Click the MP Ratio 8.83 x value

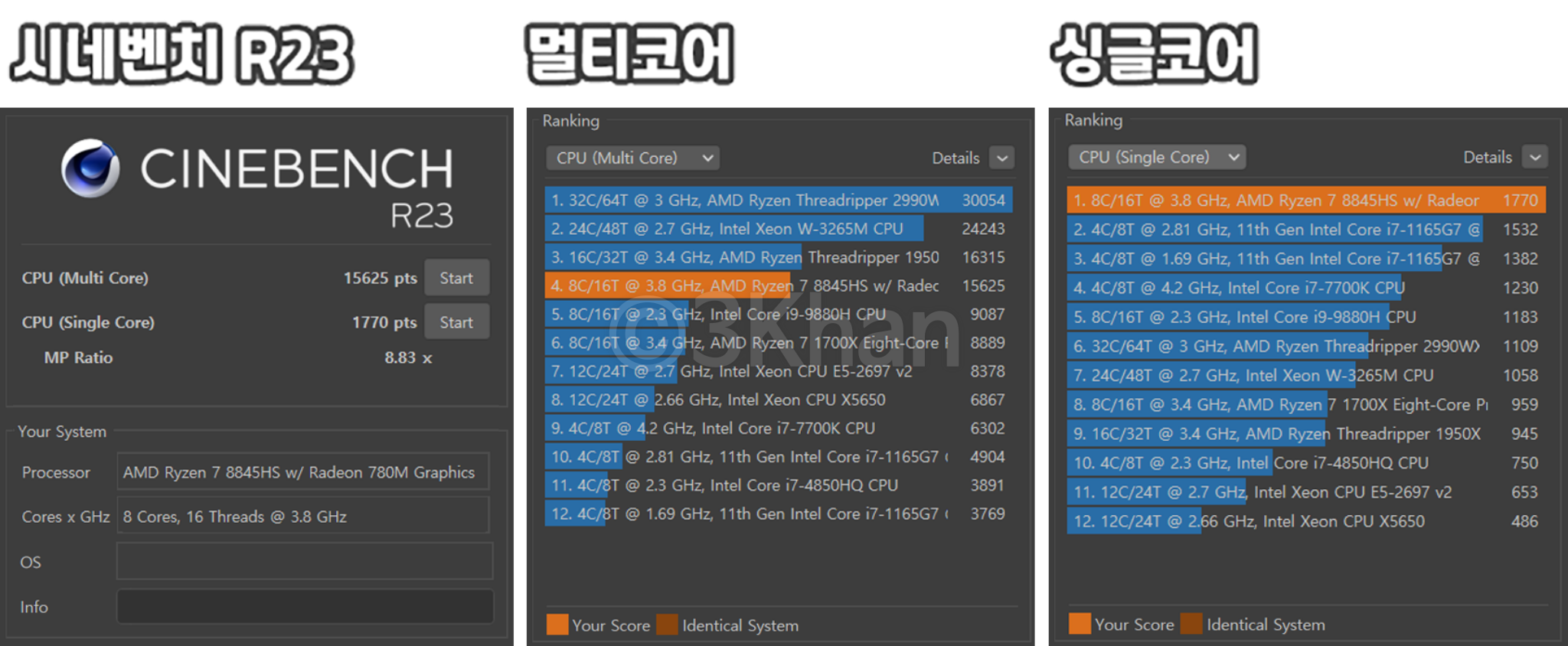(x=408, y=357)
